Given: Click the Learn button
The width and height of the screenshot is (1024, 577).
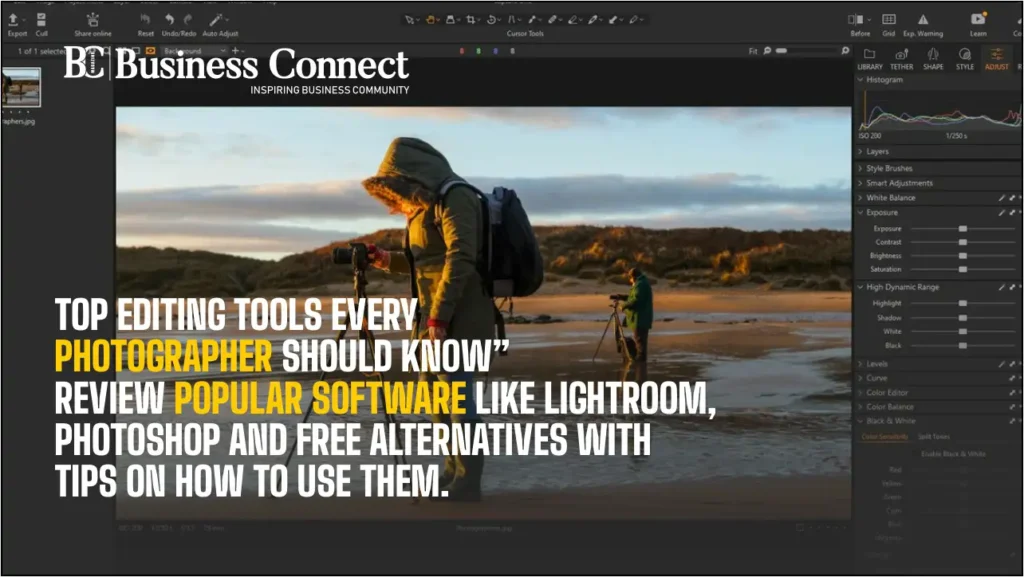Looking at the screenshot, I should pyautogui.click(x=977, y=20).
